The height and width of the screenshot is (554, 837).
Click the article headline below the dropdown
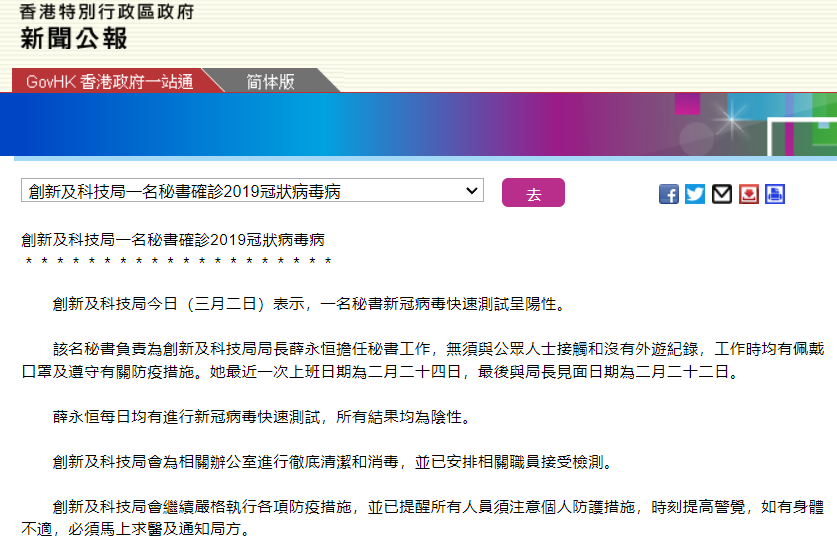(173, 241)
